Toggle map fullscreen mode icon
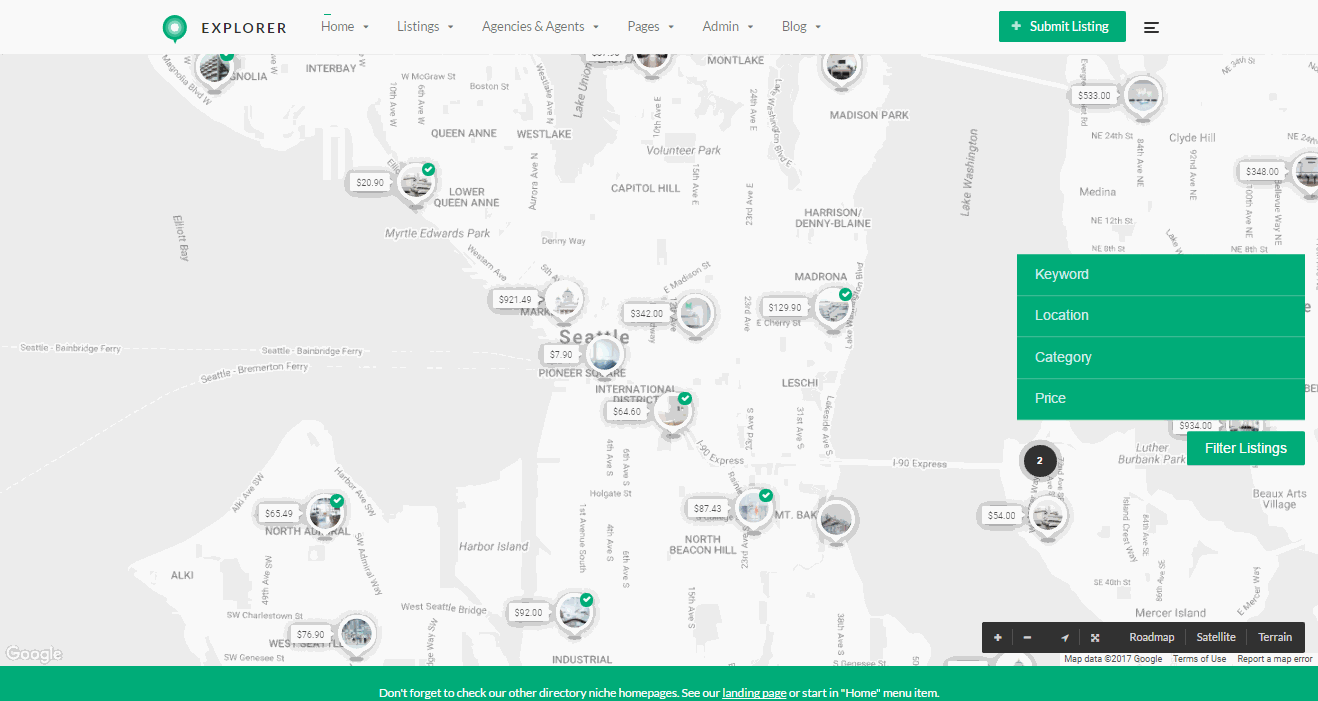 1094,637
